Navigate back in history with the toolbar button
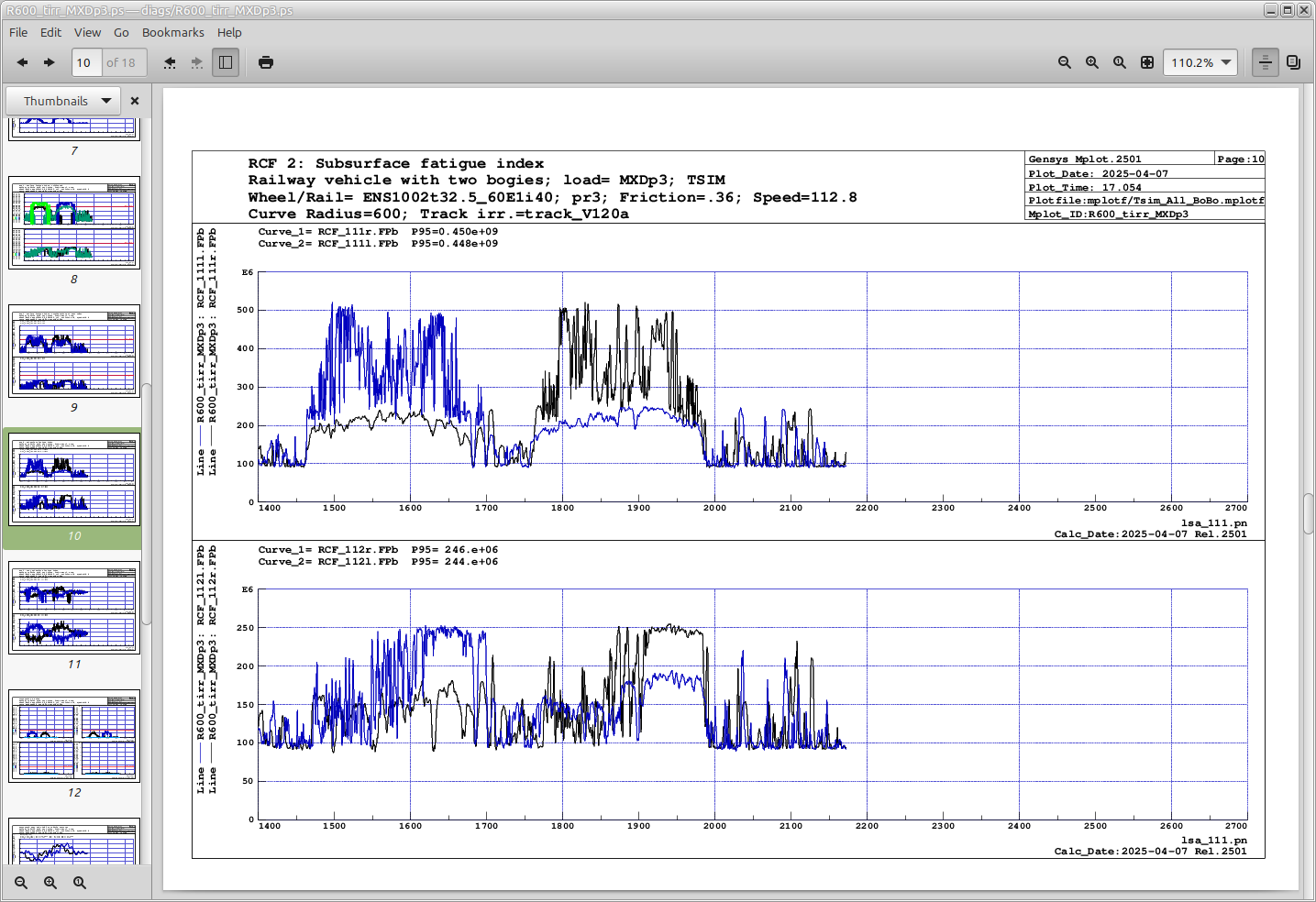Image resolution: width=1316 pixels, height=902 pixels. coord(170,62)
